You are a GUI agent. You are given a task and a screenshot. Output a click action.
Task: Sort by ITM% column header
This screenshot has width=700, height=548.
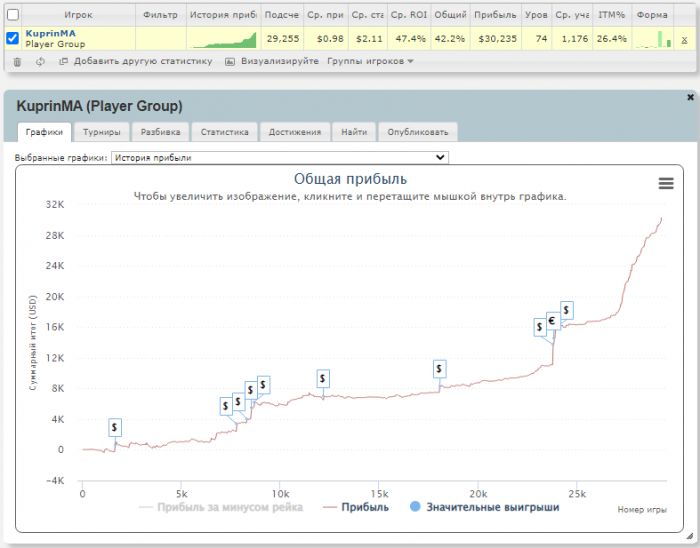point(612,15)
